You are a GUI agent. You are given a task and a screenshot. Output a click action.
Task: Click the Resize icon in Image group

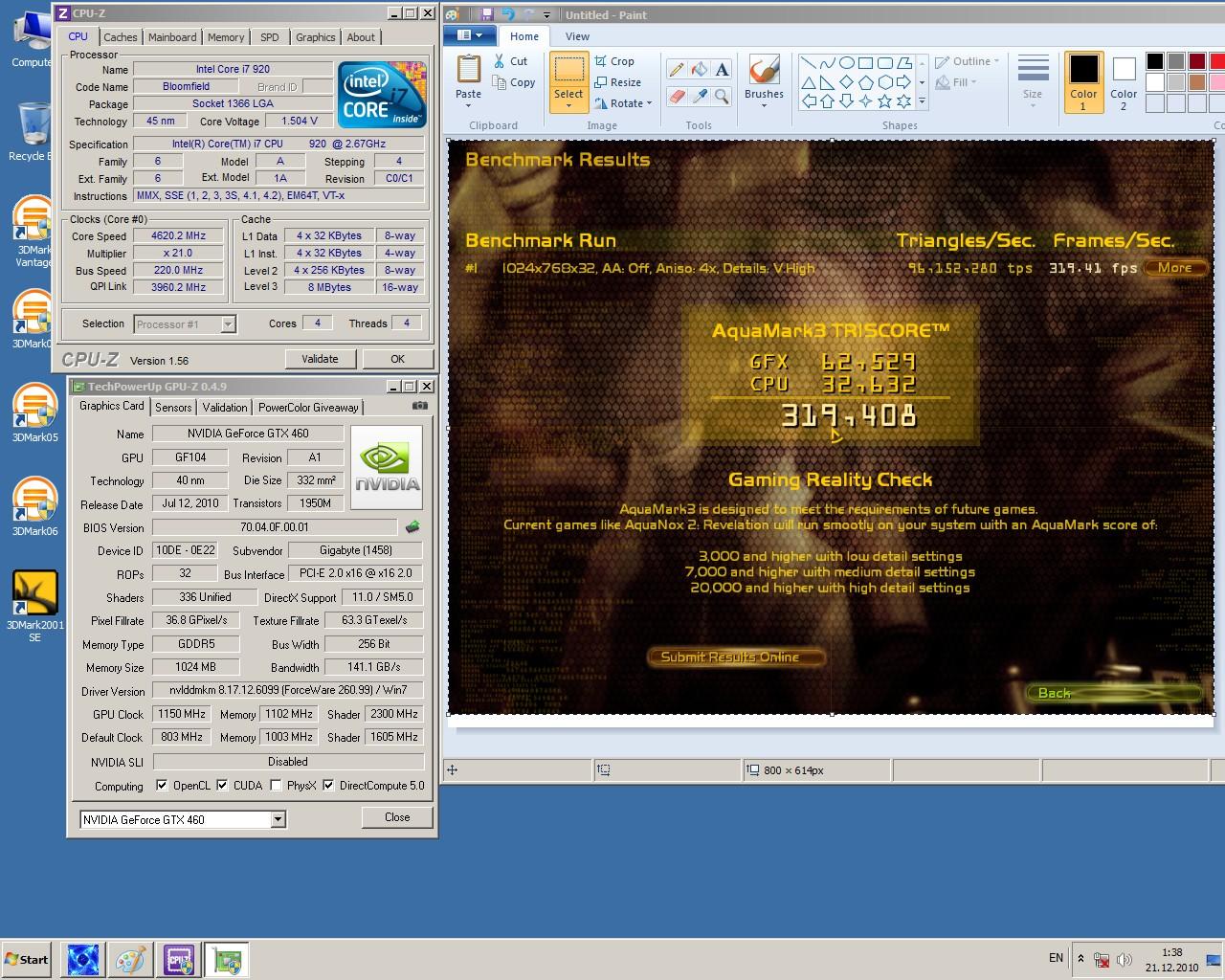pyautogui.click(x=601, y=82)
